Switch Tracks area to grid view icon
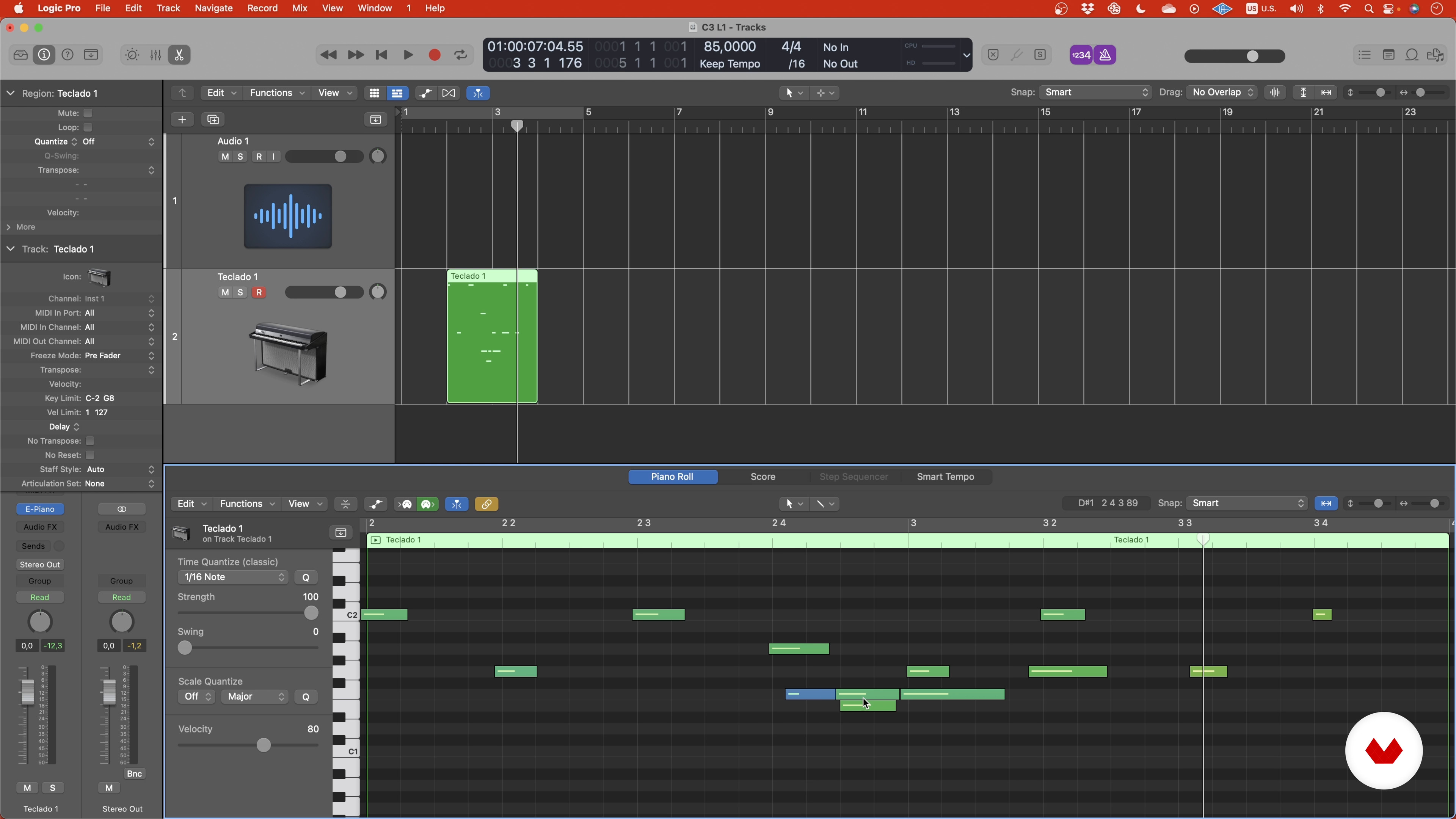Image resolution: width=1456 pixels, height=819 pixels. pyautogui.click(x=374, y=93)
